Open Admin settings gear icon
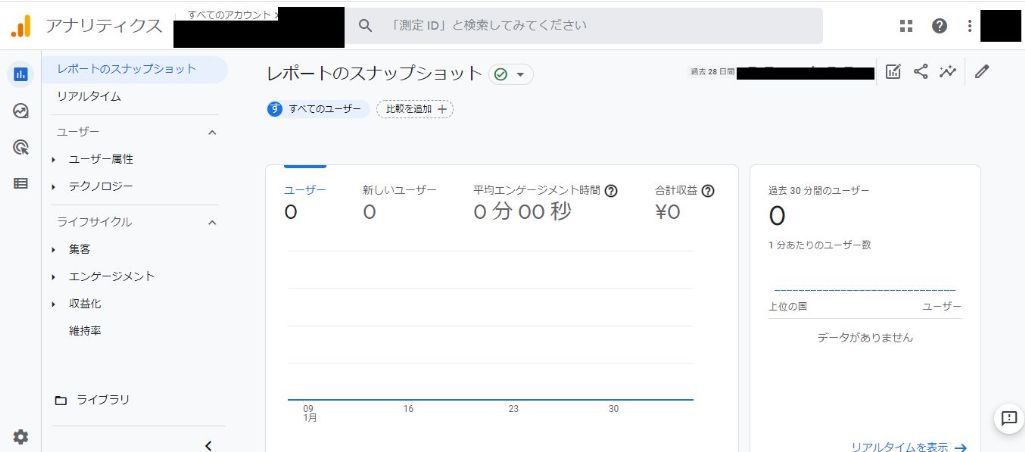Screen dimensions: 1025x452 pos(21,436)
